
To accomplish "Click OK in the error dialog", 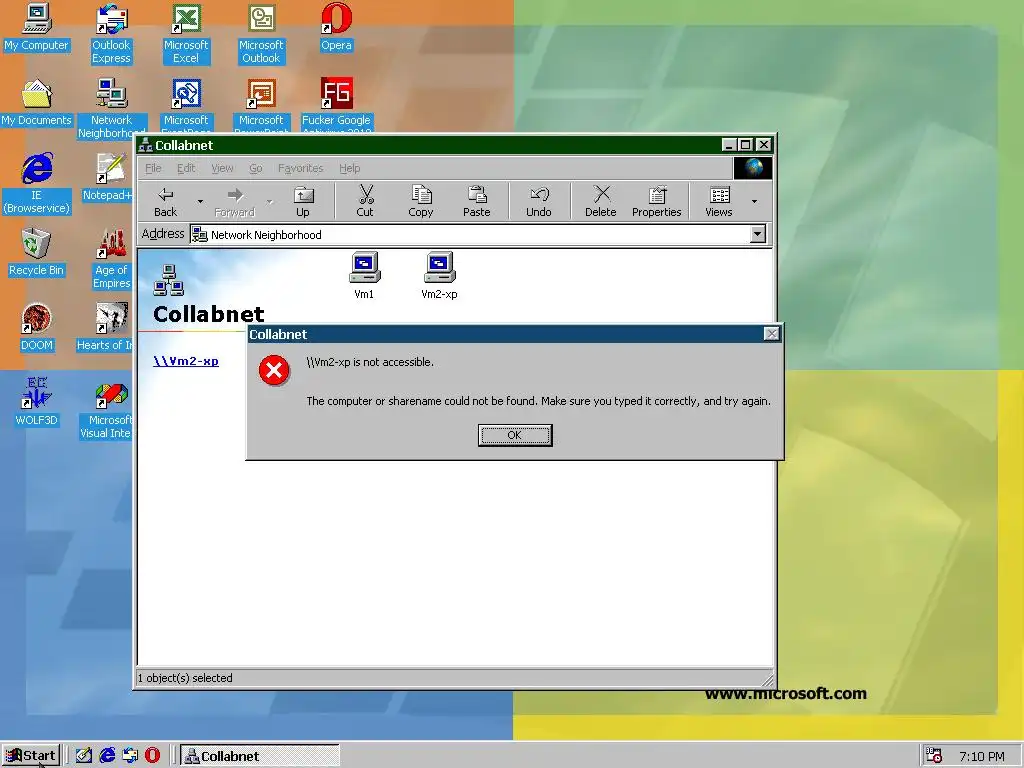I will point(515,435).
